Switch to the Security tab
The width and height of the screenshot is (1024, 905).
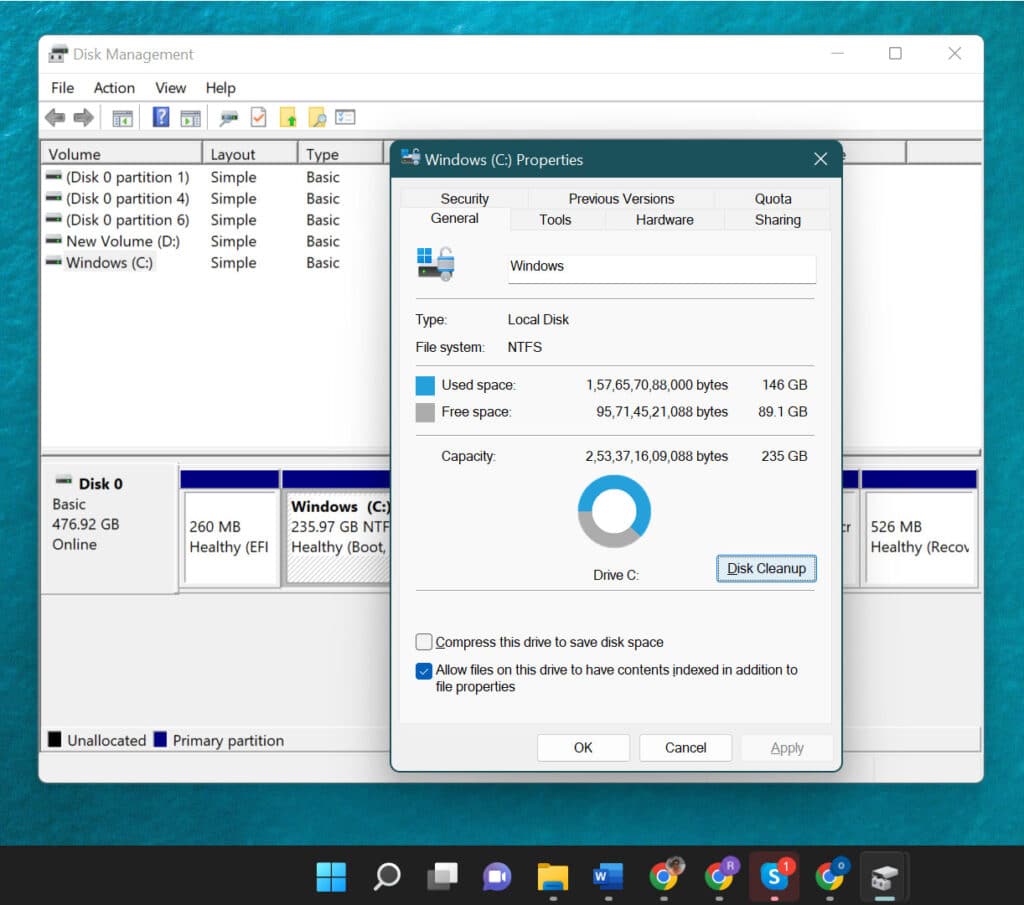[x=464, y=198]
